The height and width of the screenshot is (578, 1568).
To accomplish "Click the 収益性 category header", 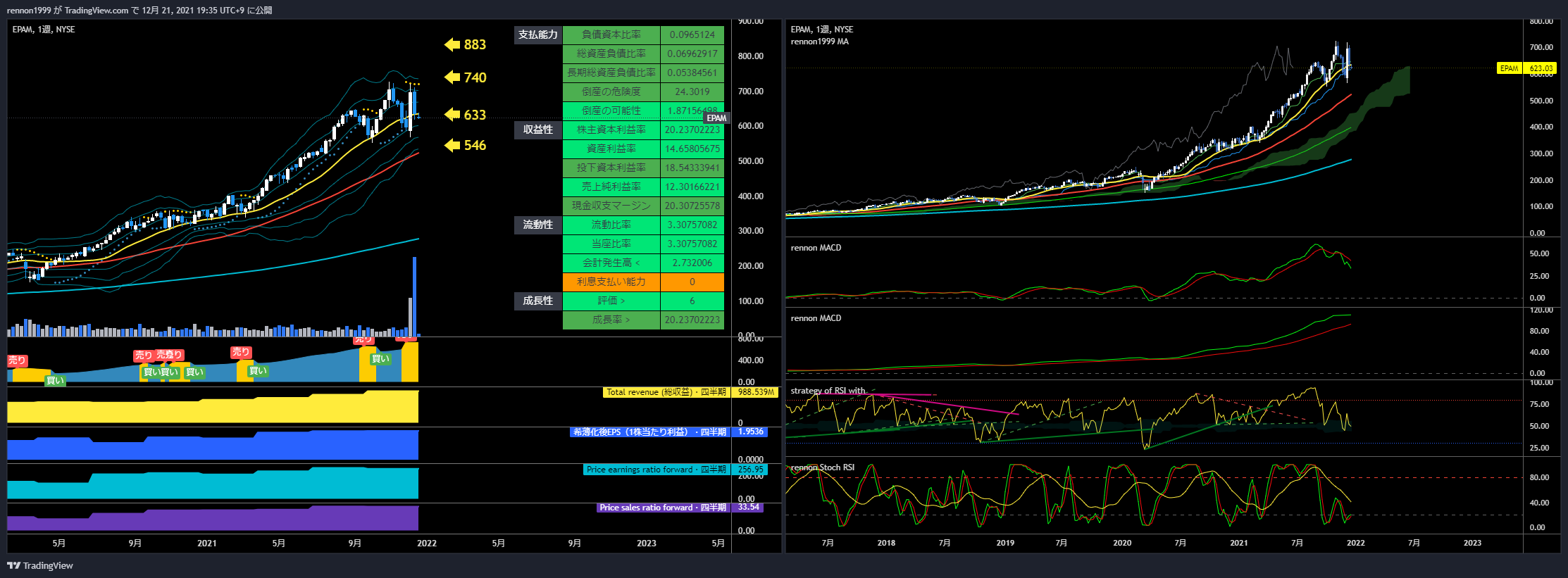I will tap(538, 130).
